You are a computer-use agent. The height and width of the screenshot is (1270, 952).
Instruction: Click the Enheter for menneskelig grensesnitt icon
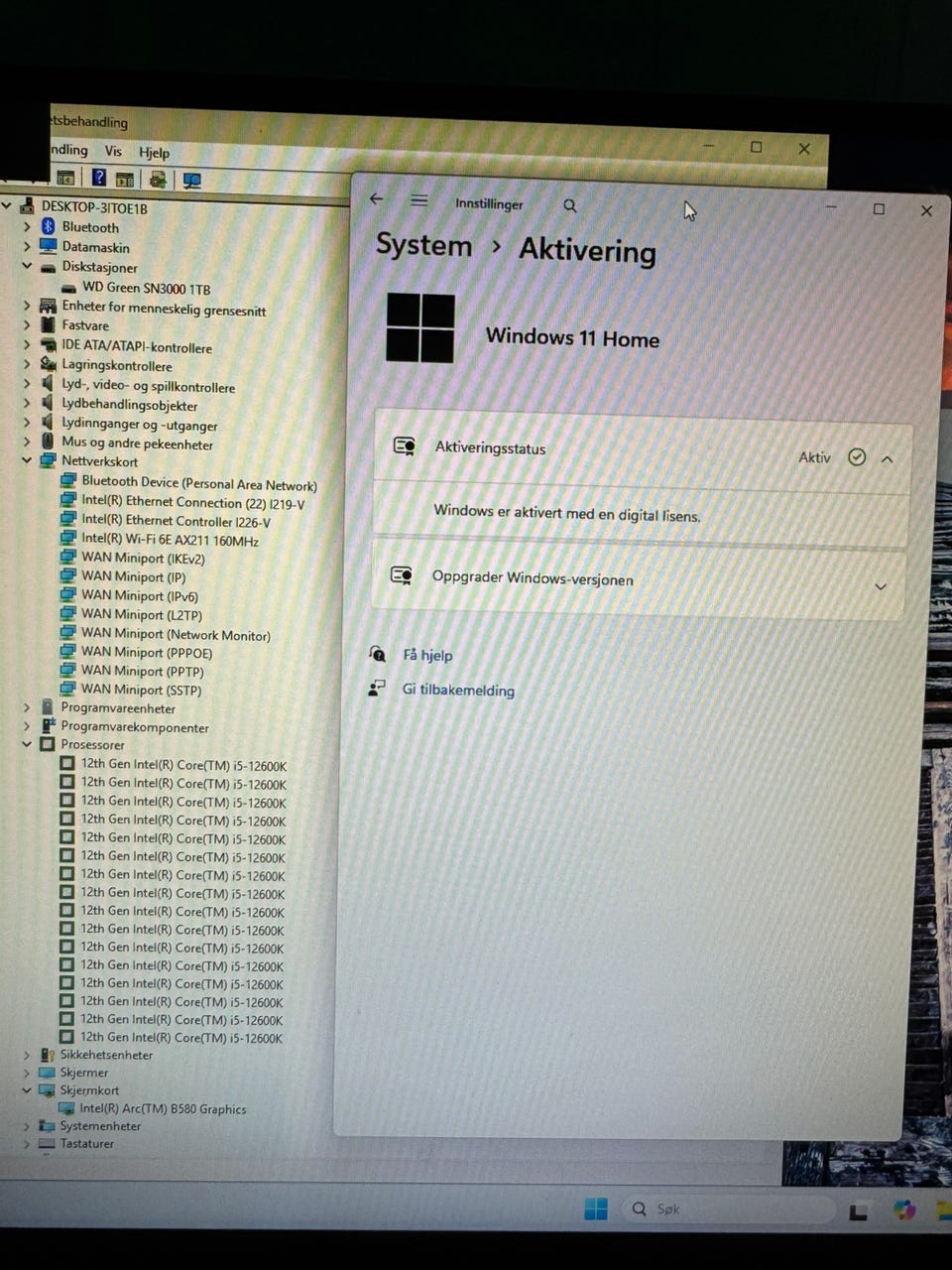click(x=48, y=307)
